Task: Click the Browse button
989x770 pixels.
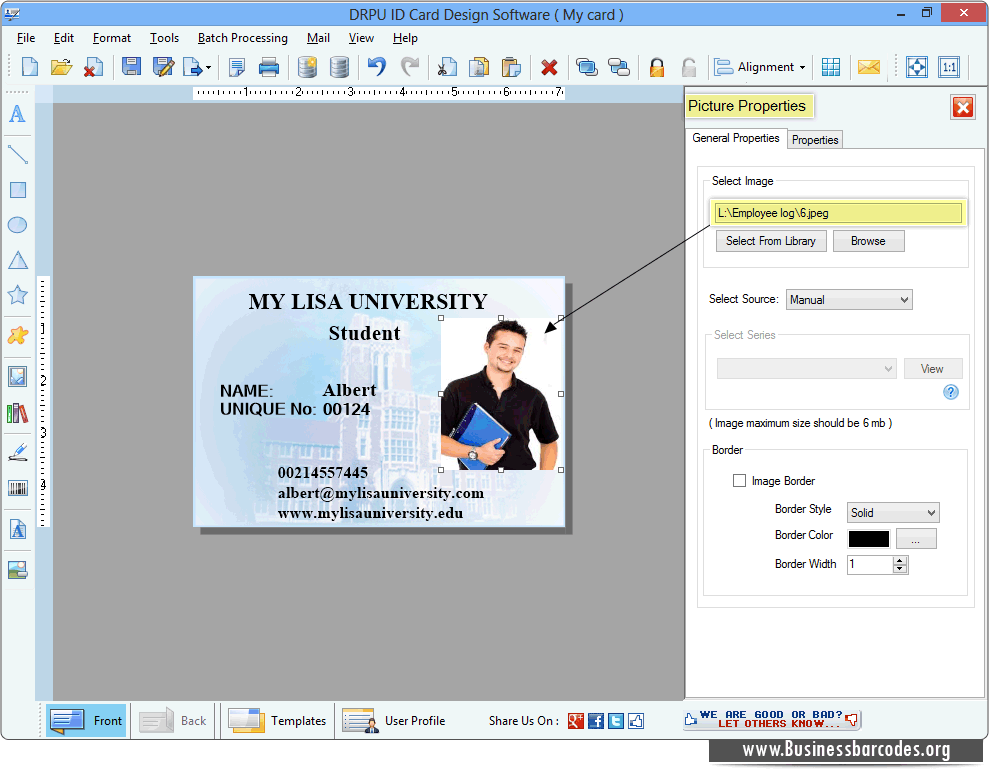Action: (868, 241)
